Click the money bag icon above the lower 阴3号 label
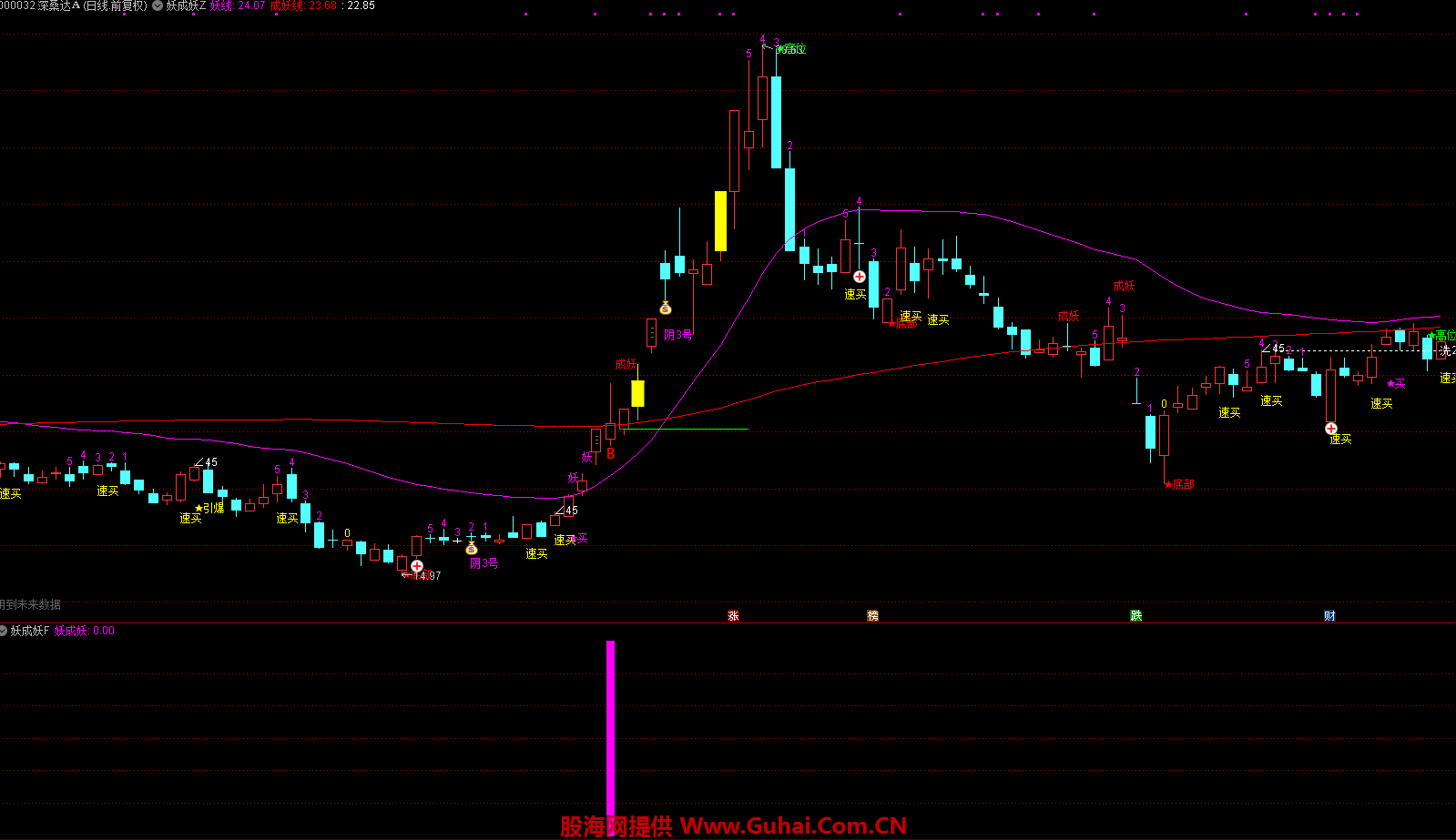1456x840 pixels. 471,548
